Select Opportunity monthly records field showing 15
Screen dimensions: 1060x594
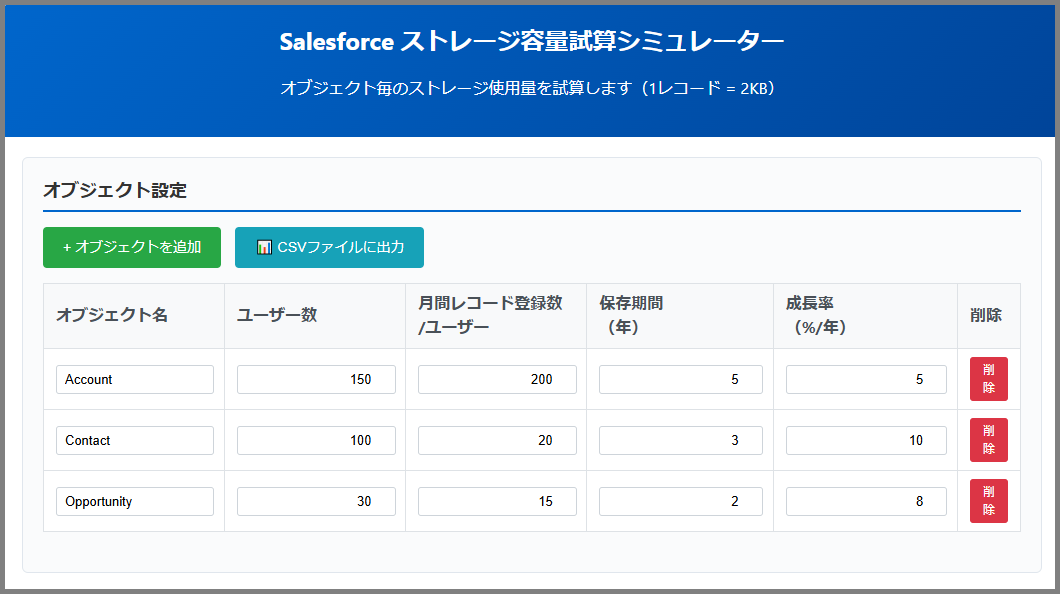(x=497, y=501)
